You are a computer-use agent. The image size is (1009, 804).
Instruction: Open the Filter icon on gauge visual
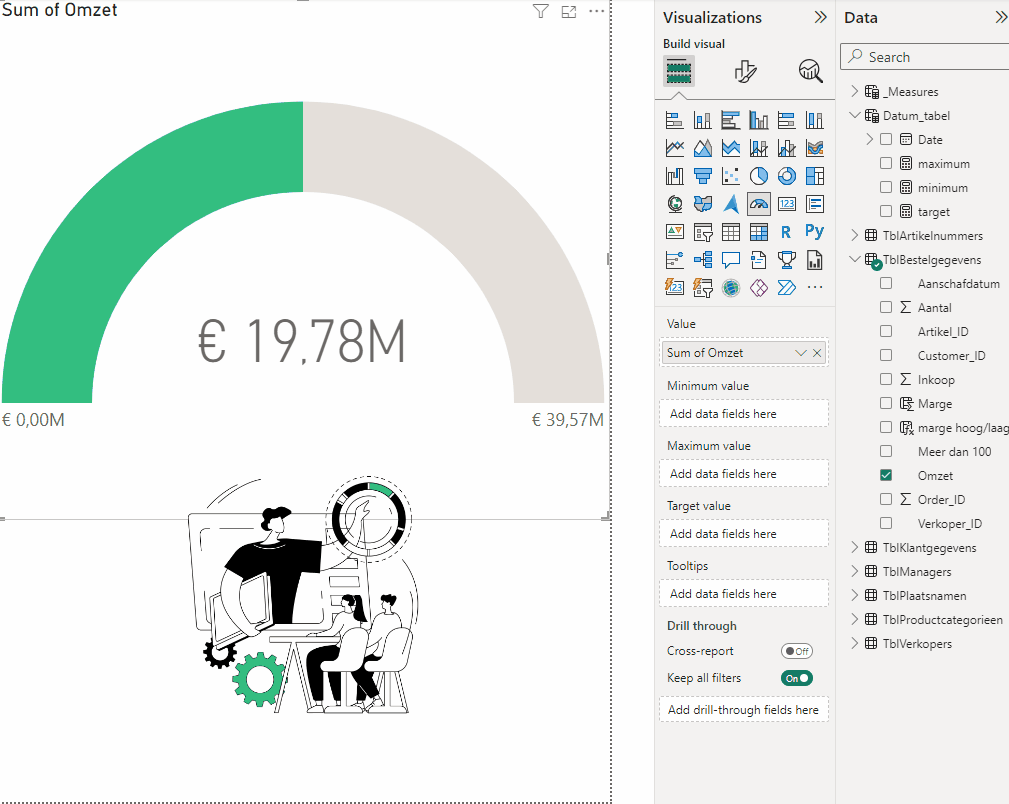[541, 12]
